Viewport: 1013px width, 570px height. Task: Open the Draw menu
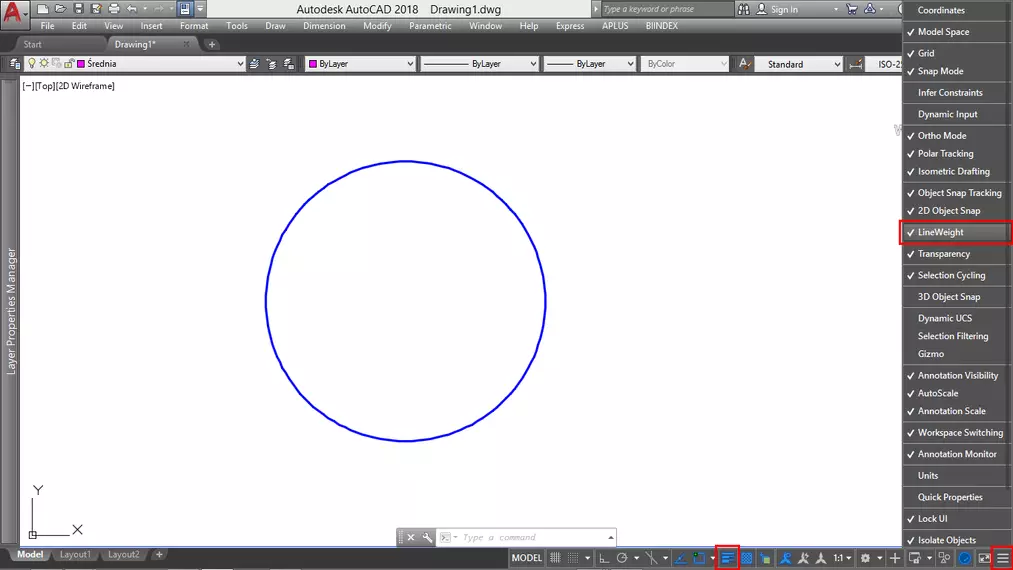tap(275, 26)
